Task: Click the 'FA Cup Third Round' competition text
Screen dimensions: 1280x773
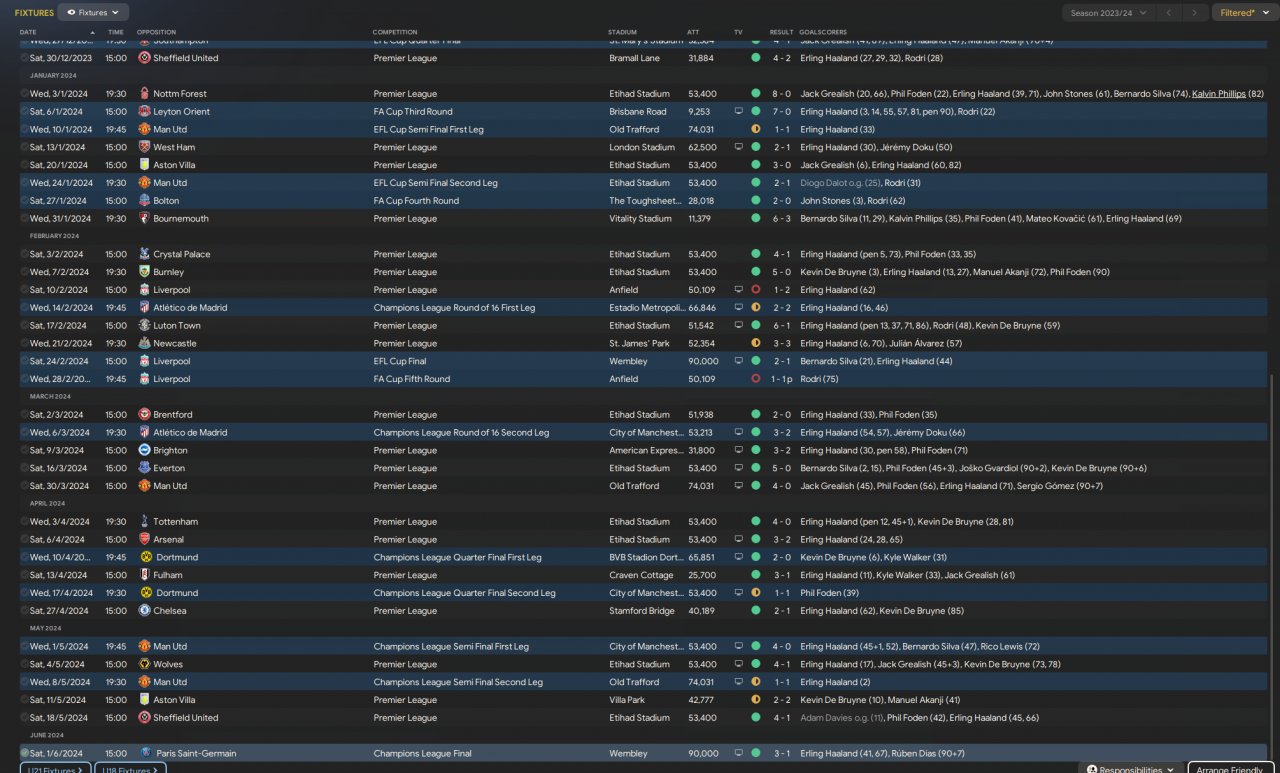Action: click(x=413, y=112)
